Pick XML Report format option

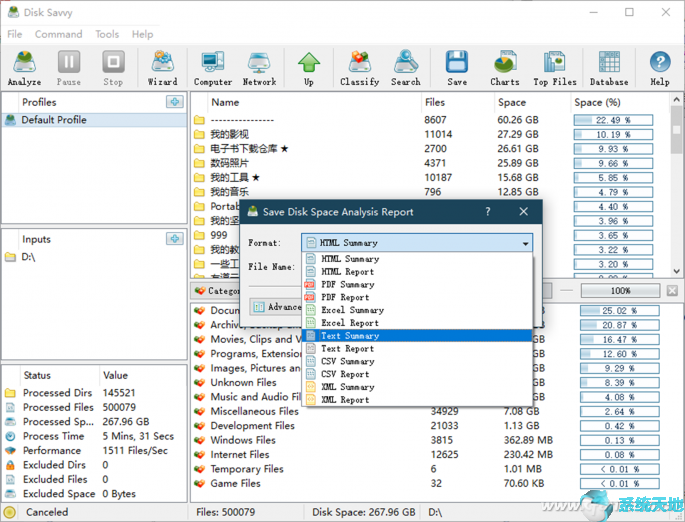pos(419,400)
